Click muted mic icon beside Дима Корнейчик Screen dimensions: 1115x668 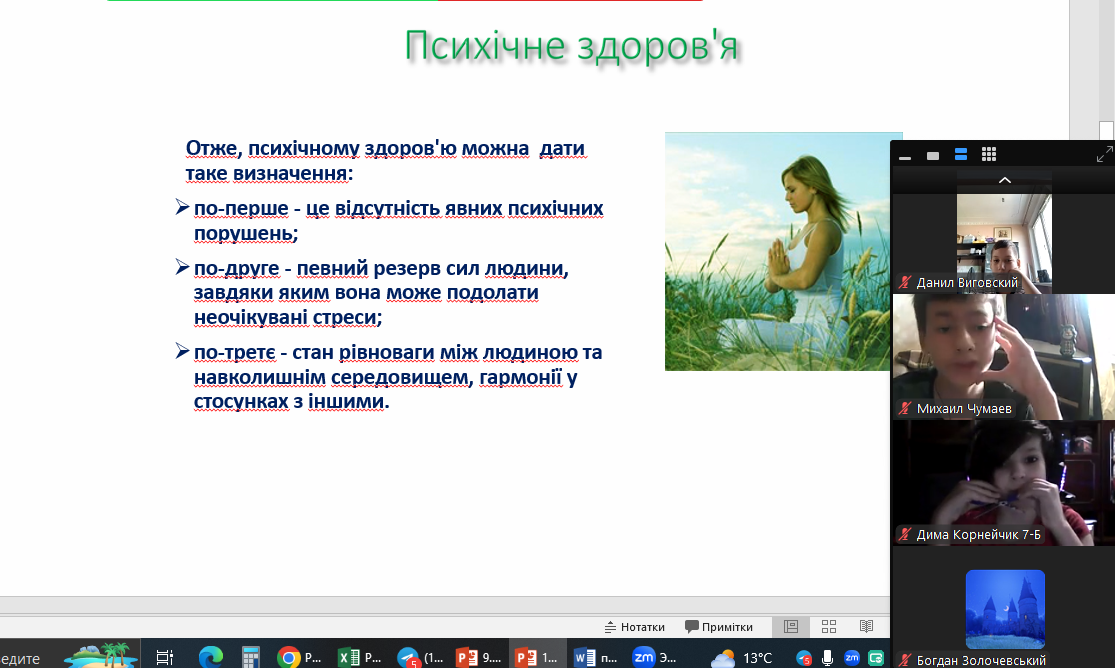(x=905, y=534)
